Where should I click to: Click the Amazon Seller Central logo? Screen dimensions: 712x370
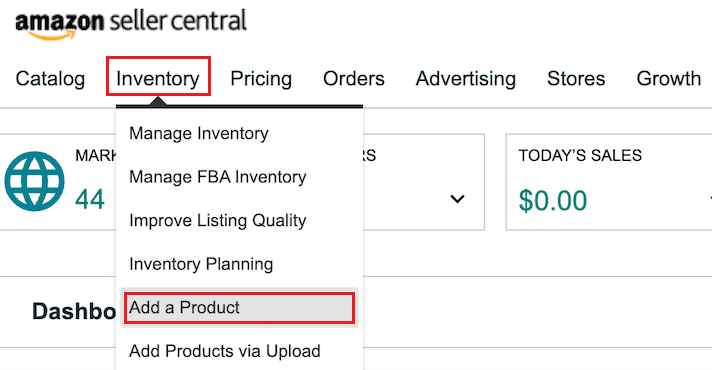pos(131,24)
